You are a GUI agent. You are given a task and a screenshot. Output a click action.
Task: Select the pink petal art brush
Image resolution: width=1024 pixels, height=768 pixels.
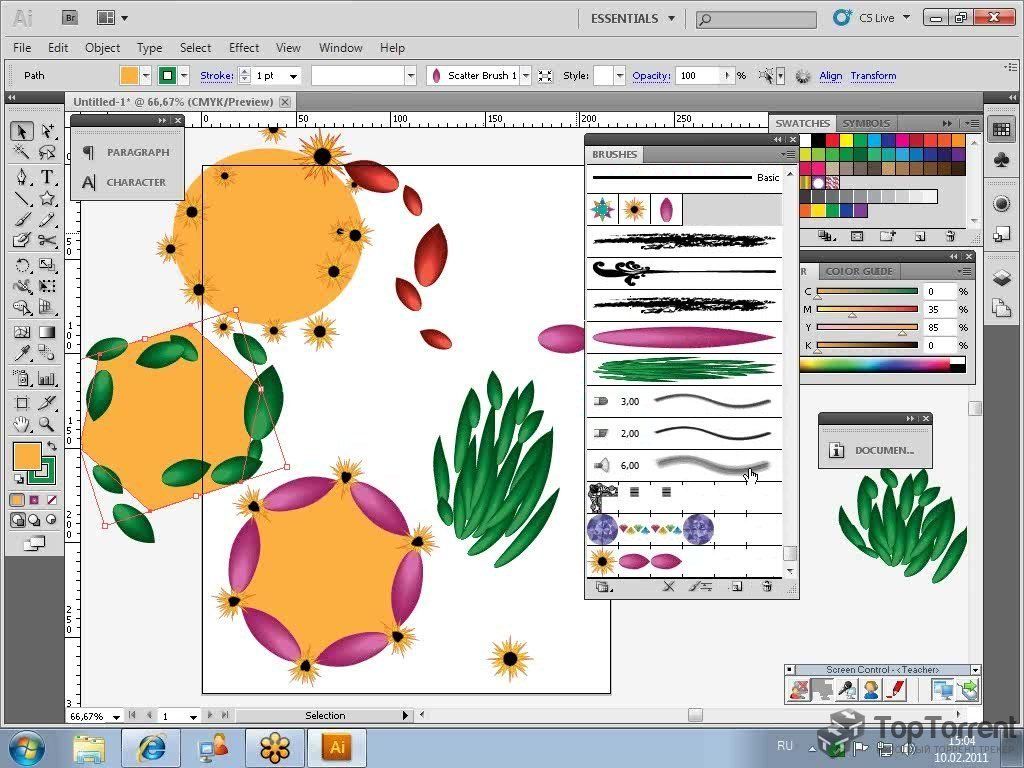(x=684, y=338)
